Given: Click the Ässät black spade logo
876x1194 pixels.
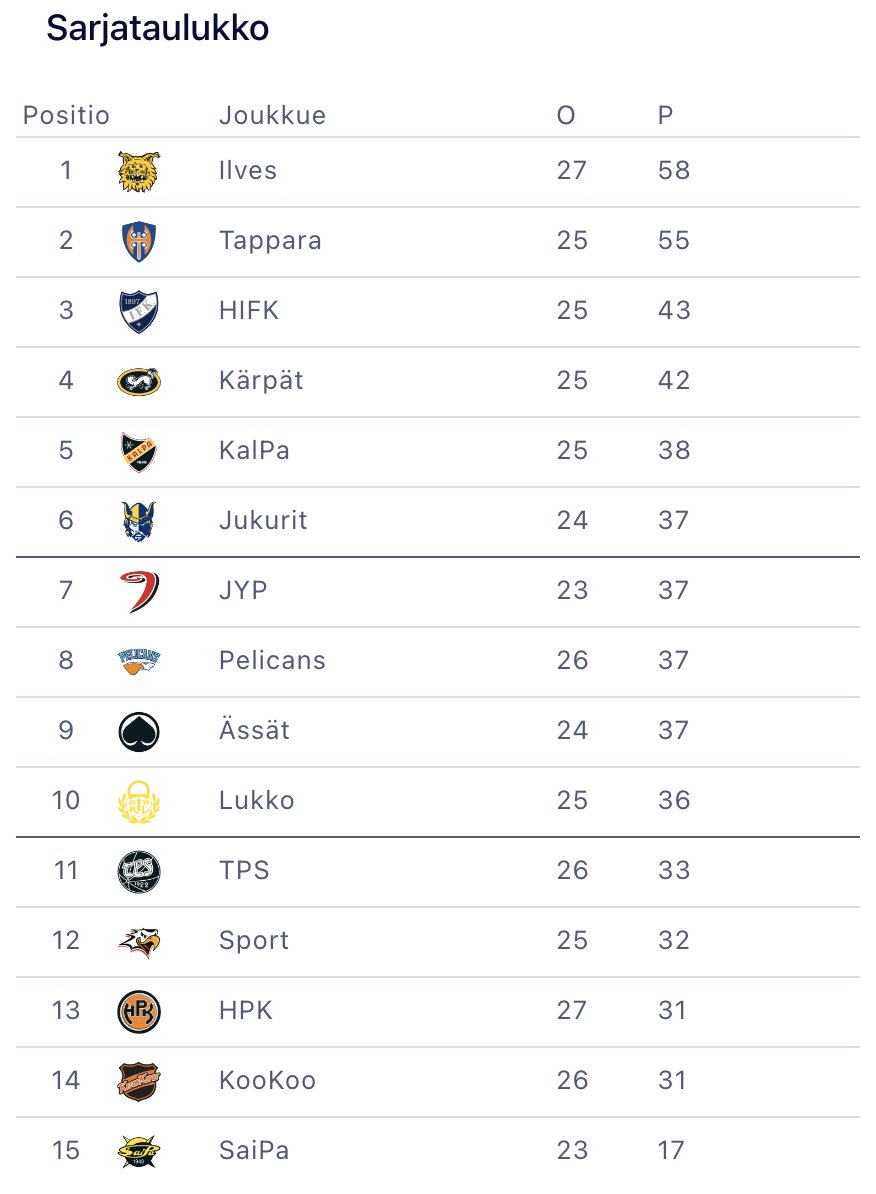Looking at the screenshot, I should pos(138,731).
